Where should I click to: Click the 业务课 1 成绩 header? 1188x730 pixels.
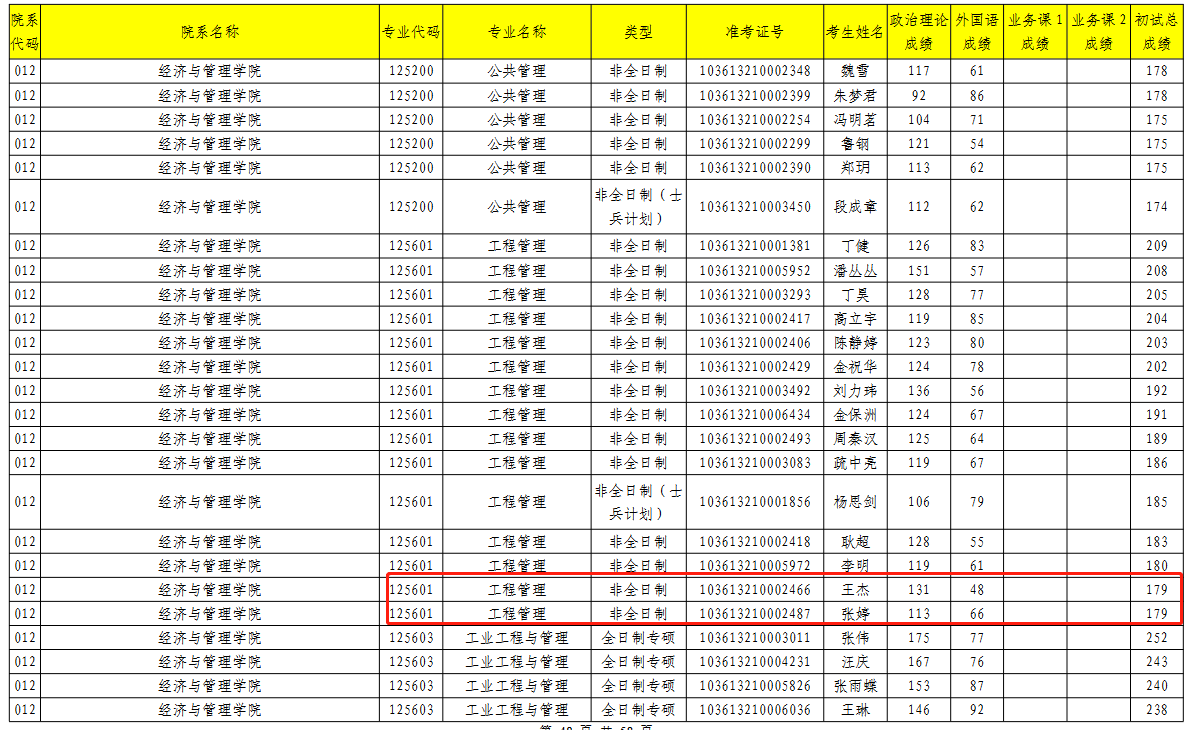[1035, 32]
